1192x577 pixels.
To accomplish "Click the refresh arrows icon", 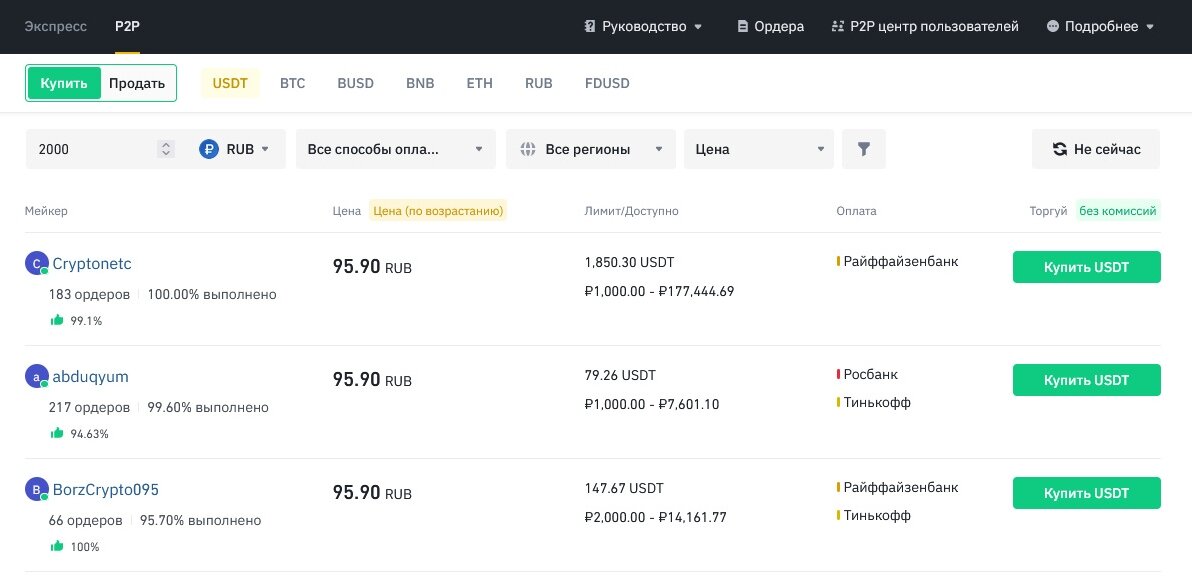I will [x=1060, y=149].
